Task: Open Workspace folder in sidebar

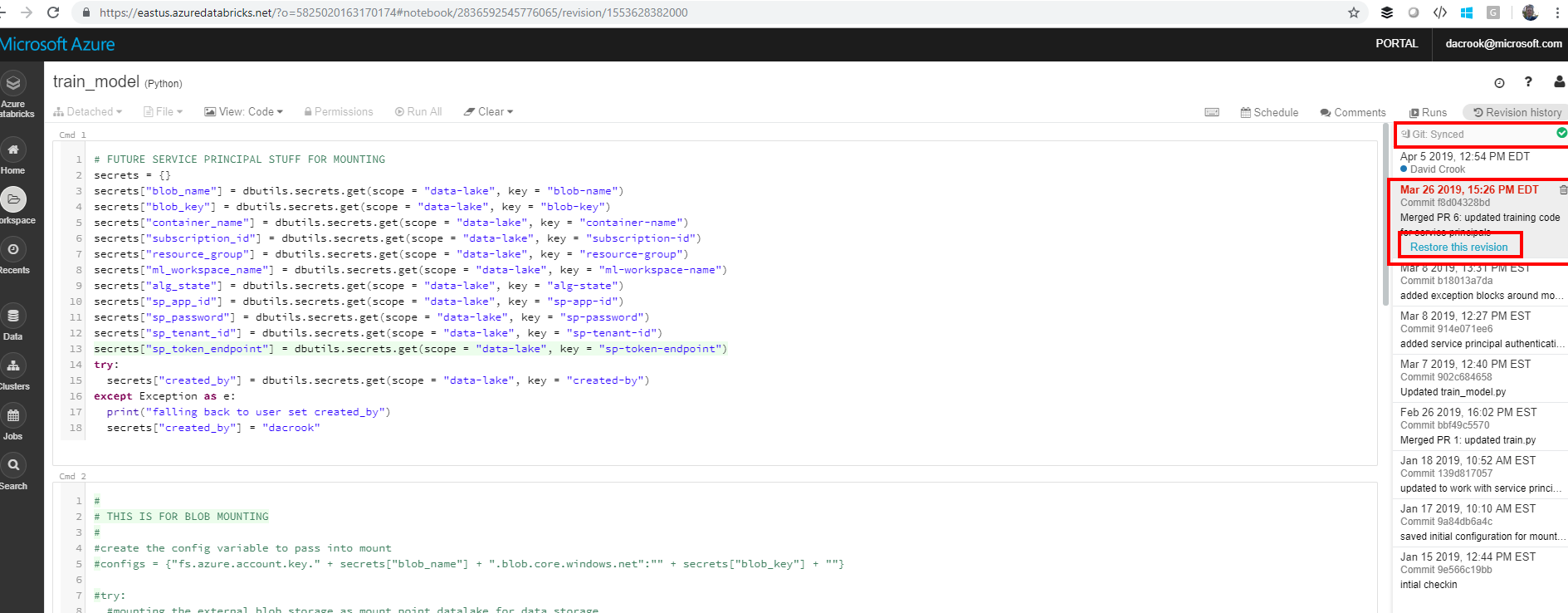Action: (14, 206)
